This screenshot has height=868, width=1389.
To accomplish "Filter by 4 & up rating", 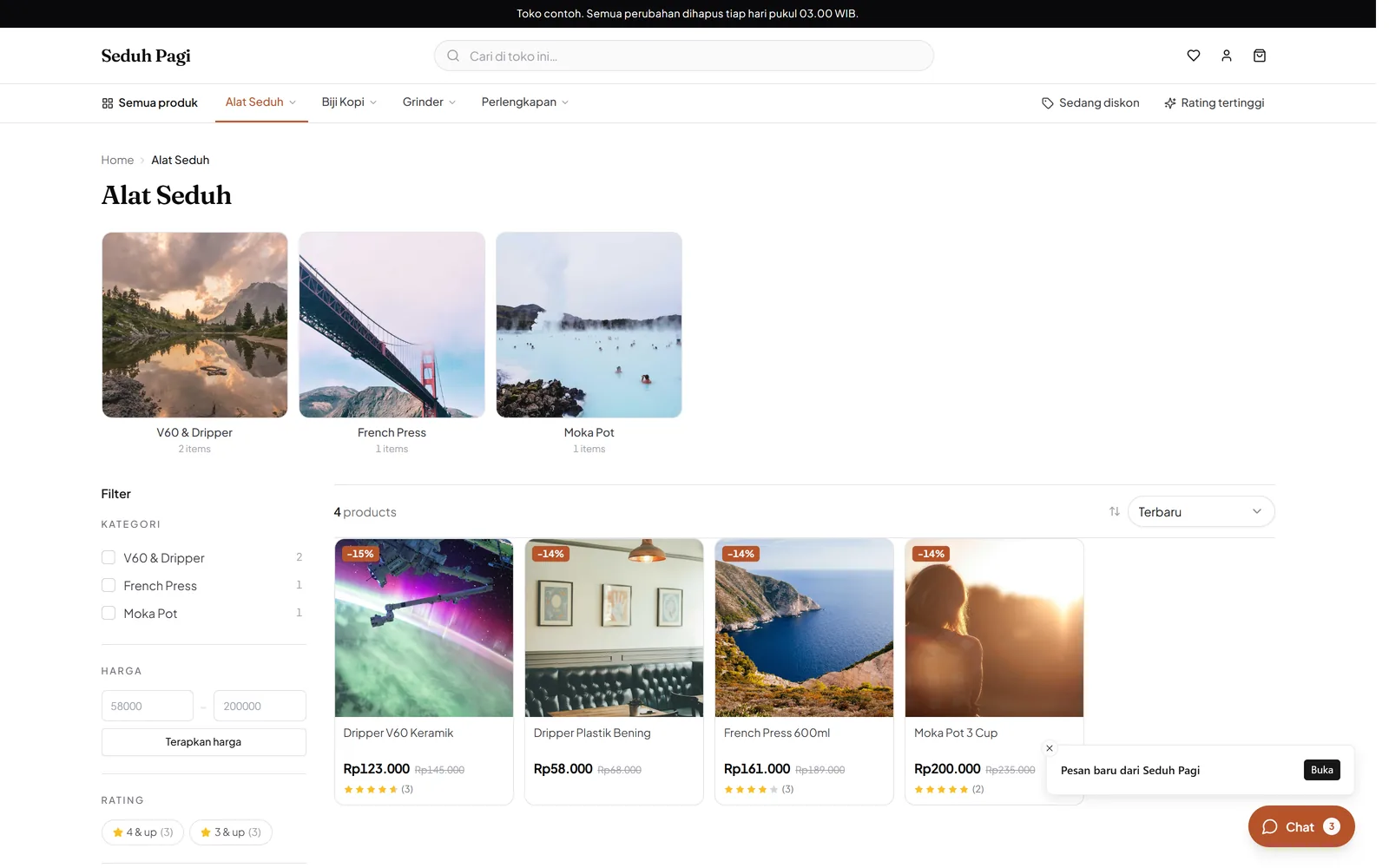I will [143, 832].
